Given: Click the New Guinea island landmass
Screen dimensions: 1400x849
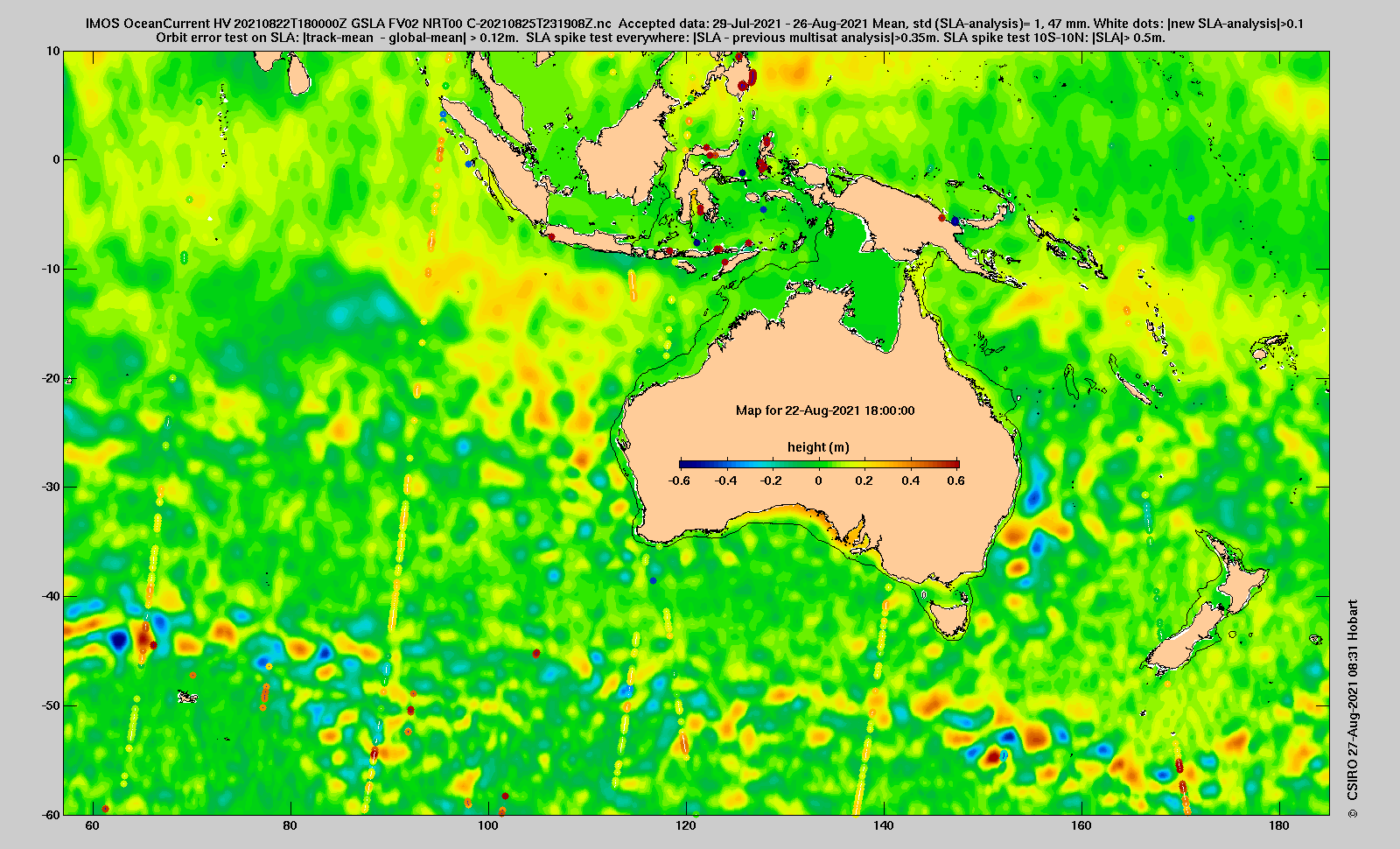Looking at the screenshot, I should (910, 214).
